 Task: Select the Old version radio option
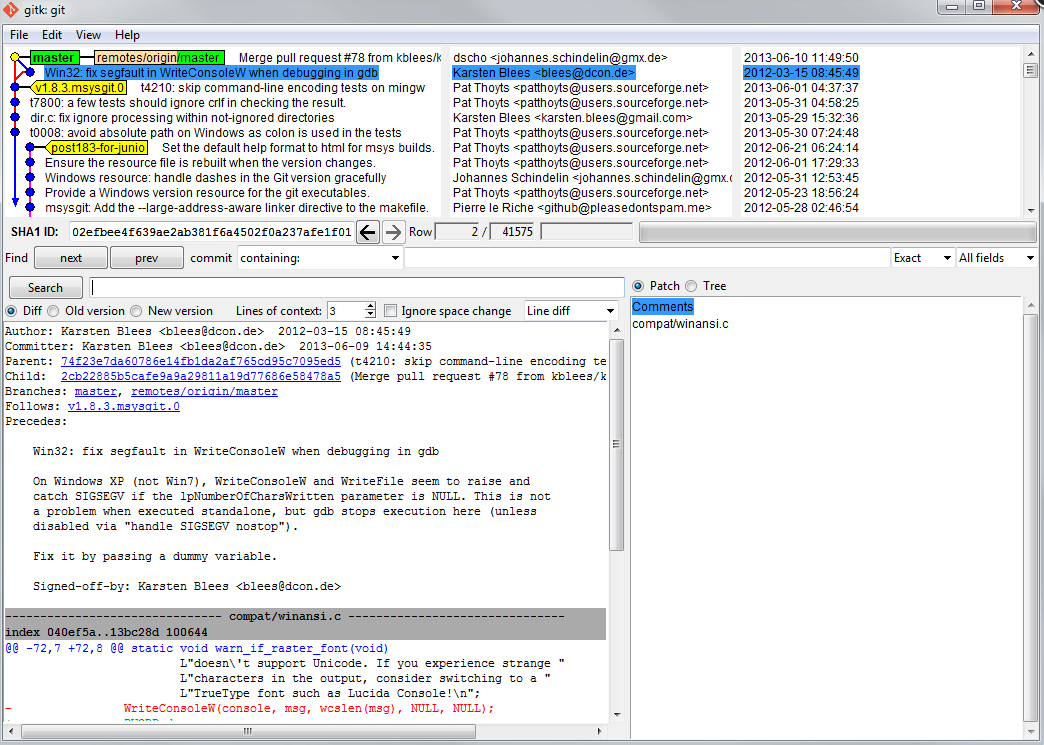[x=53, y=311]
